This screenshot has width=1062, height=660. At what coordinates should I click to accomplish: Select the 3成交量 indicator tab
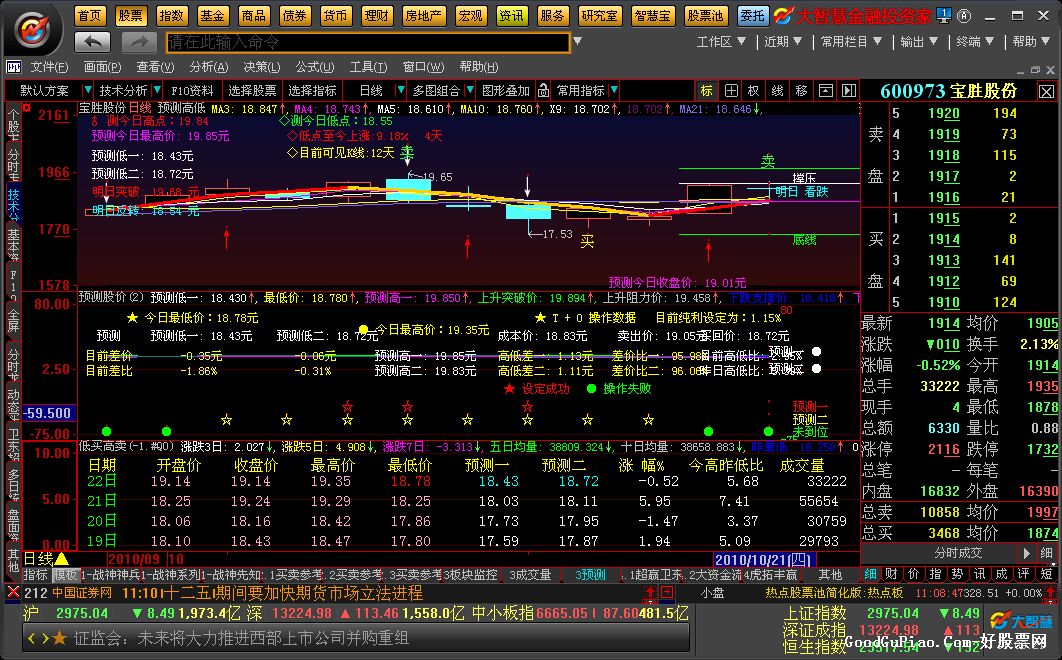click(x=530, y=575)
